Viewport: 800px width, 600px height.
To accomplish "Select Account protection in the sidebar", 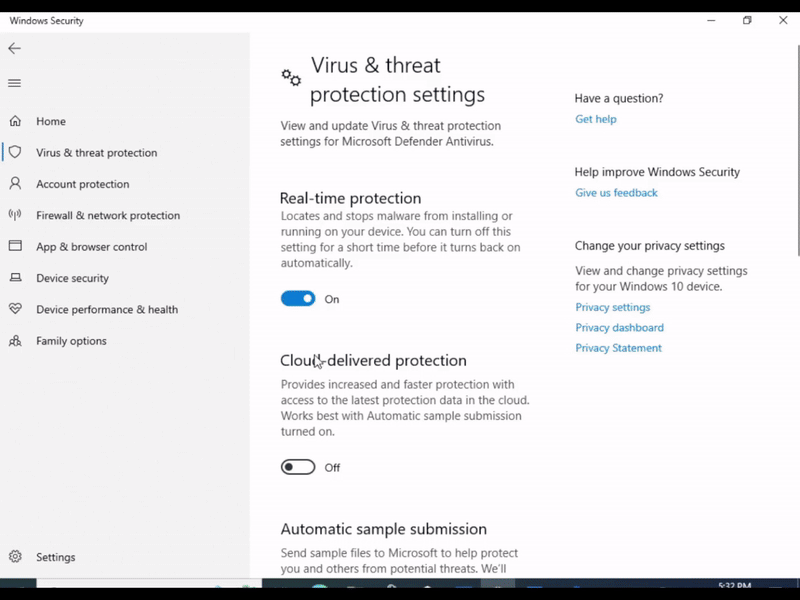I will (x=82, y=184).
